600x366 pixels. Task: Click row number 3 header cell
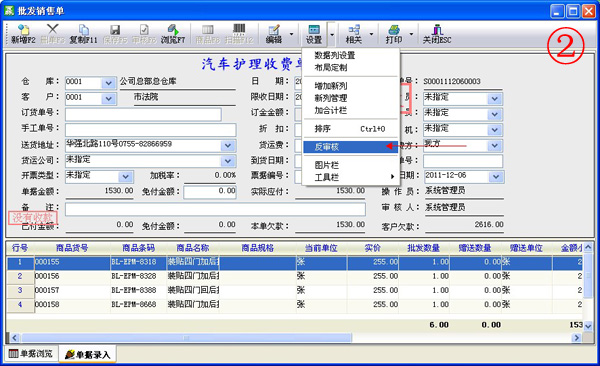point(20,291)
